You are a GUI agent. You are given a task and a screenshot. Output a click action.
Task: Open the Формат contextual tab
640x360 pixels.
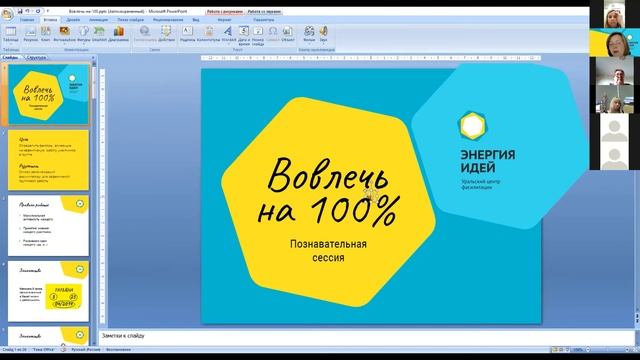click(x=224, y=20)
